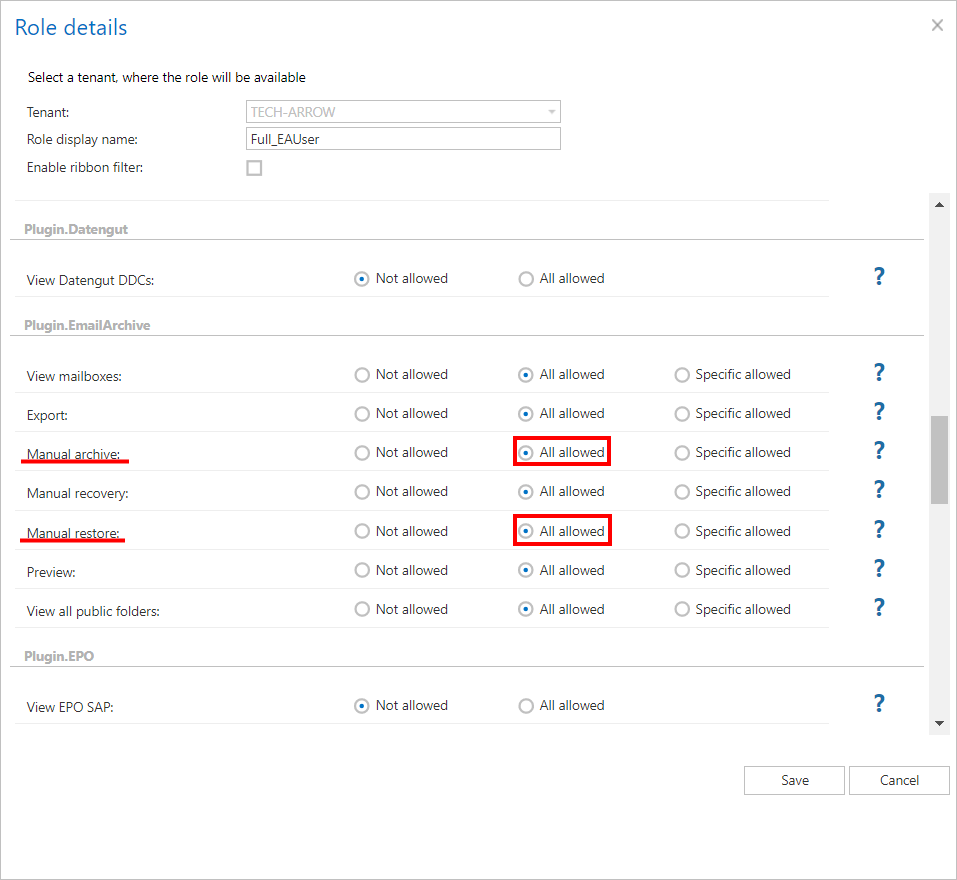
Task: Cancel the role editing dialog
Action: point(898,780)
